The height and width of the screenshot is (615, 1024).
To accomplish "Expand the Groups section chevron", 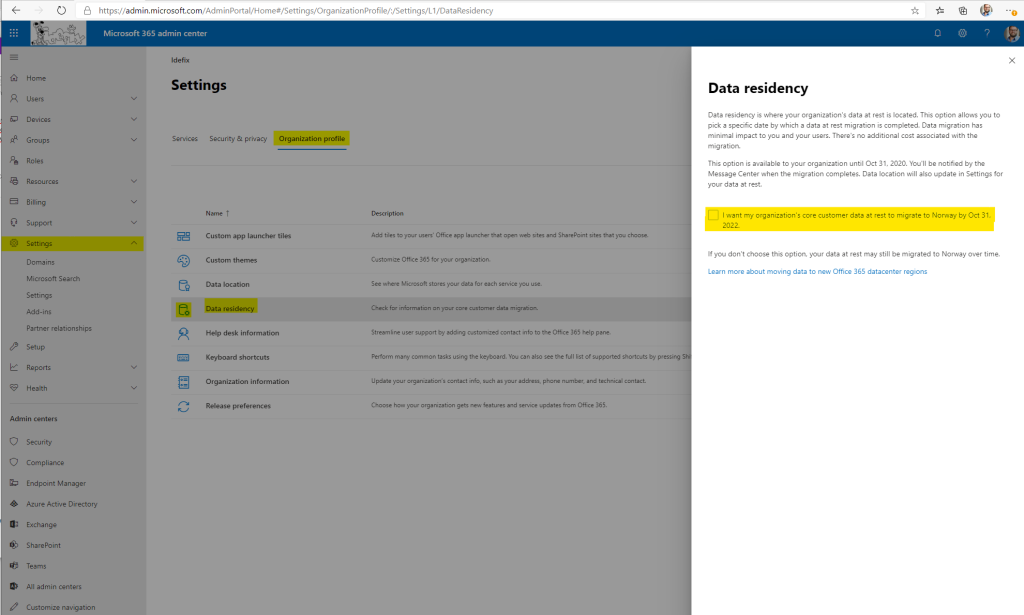I will pos(134,140).
